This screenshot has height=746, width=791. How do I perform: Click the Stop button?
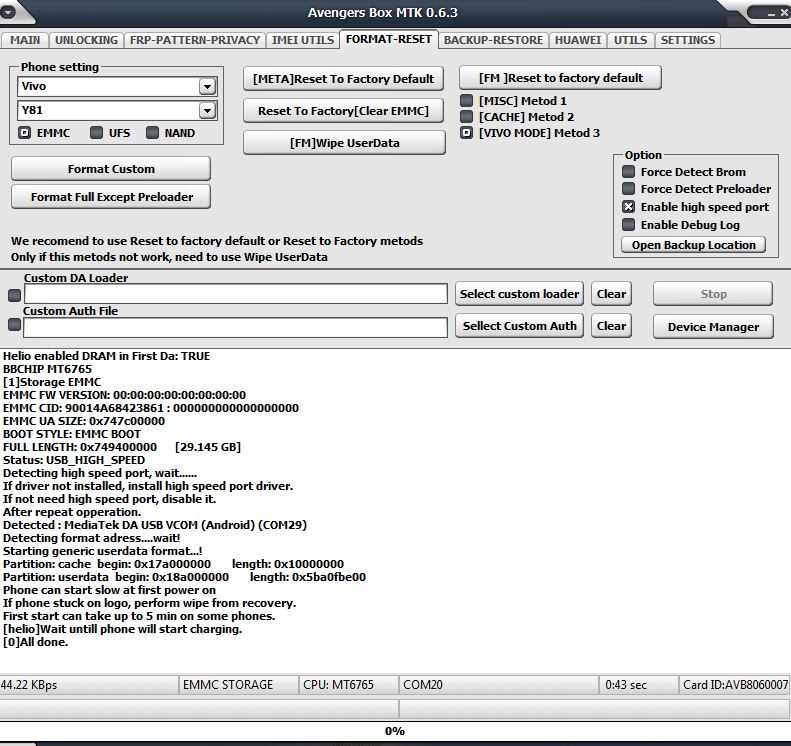(x=713, y=294)
